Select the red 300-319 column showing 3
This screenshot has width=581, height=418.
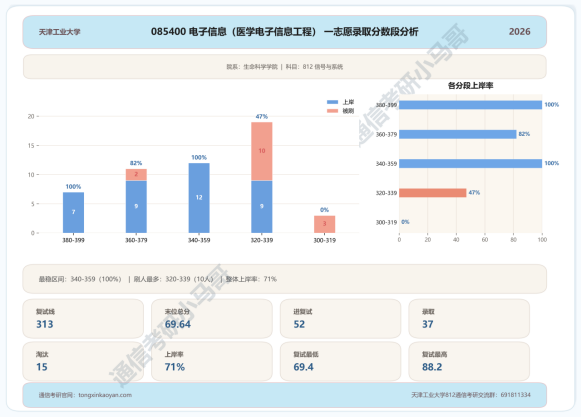click(x=325, y=224)
